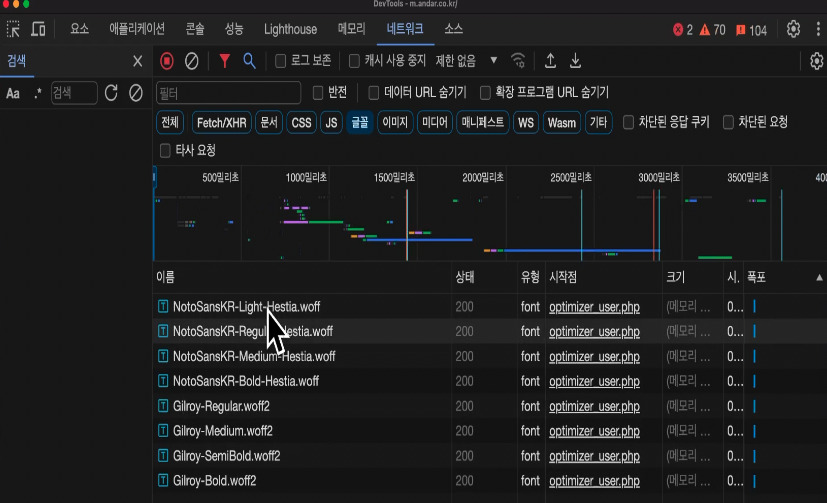Clear the network log
Screen dimensions: 827x503
pos(191,61)
